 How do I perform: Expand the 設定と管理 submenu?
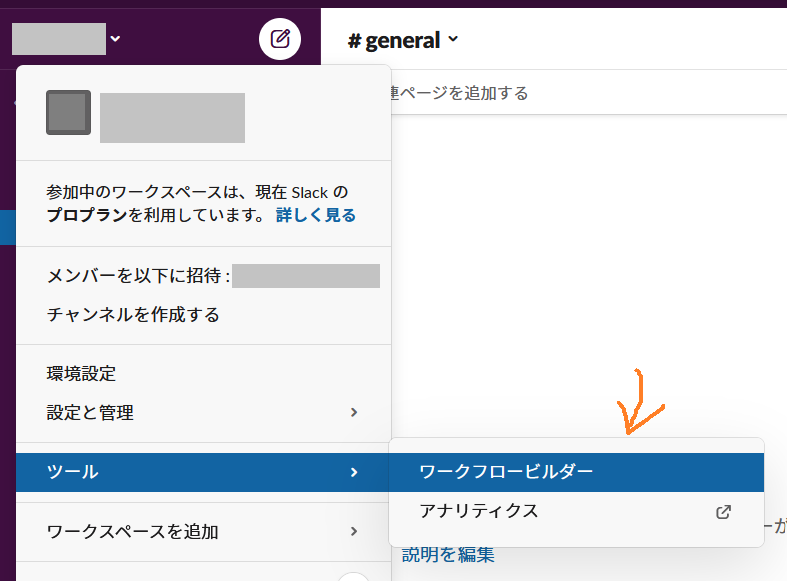[x=204, y=412]
